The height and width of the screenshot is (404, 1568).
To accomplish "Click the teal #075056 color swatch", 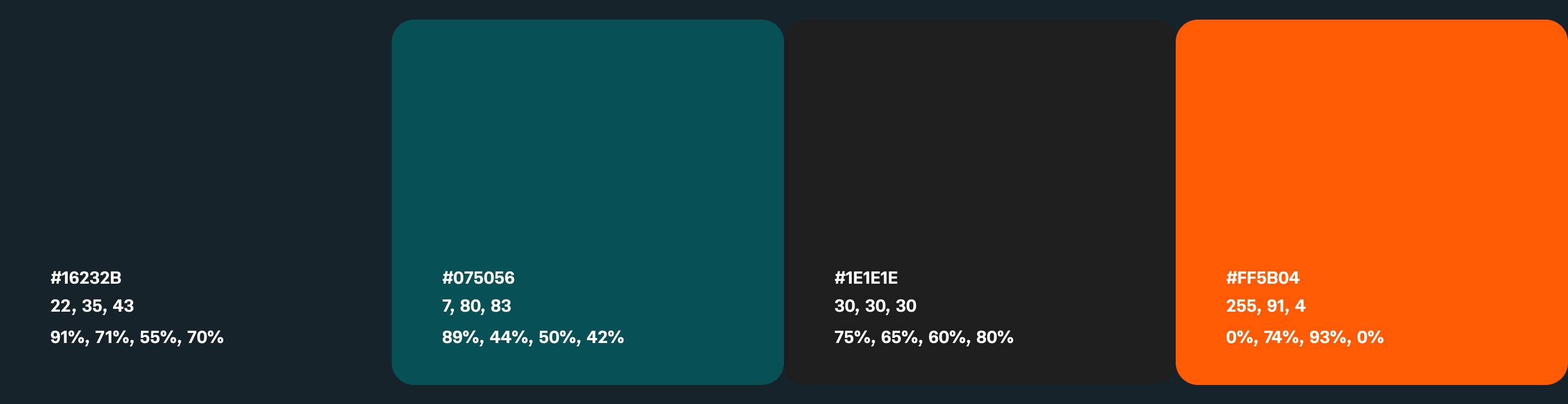I will (588, 140).
